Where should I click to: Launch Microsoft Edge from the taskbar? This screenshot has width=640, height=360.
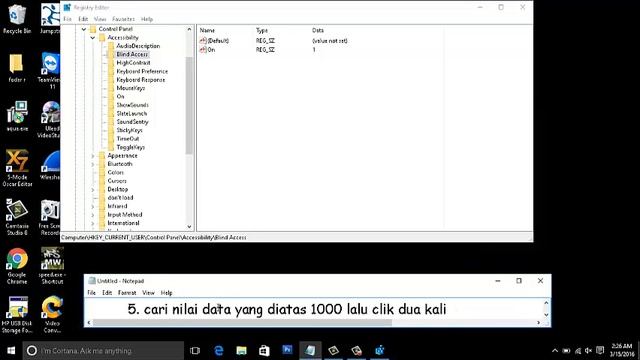tap(219, 350)
